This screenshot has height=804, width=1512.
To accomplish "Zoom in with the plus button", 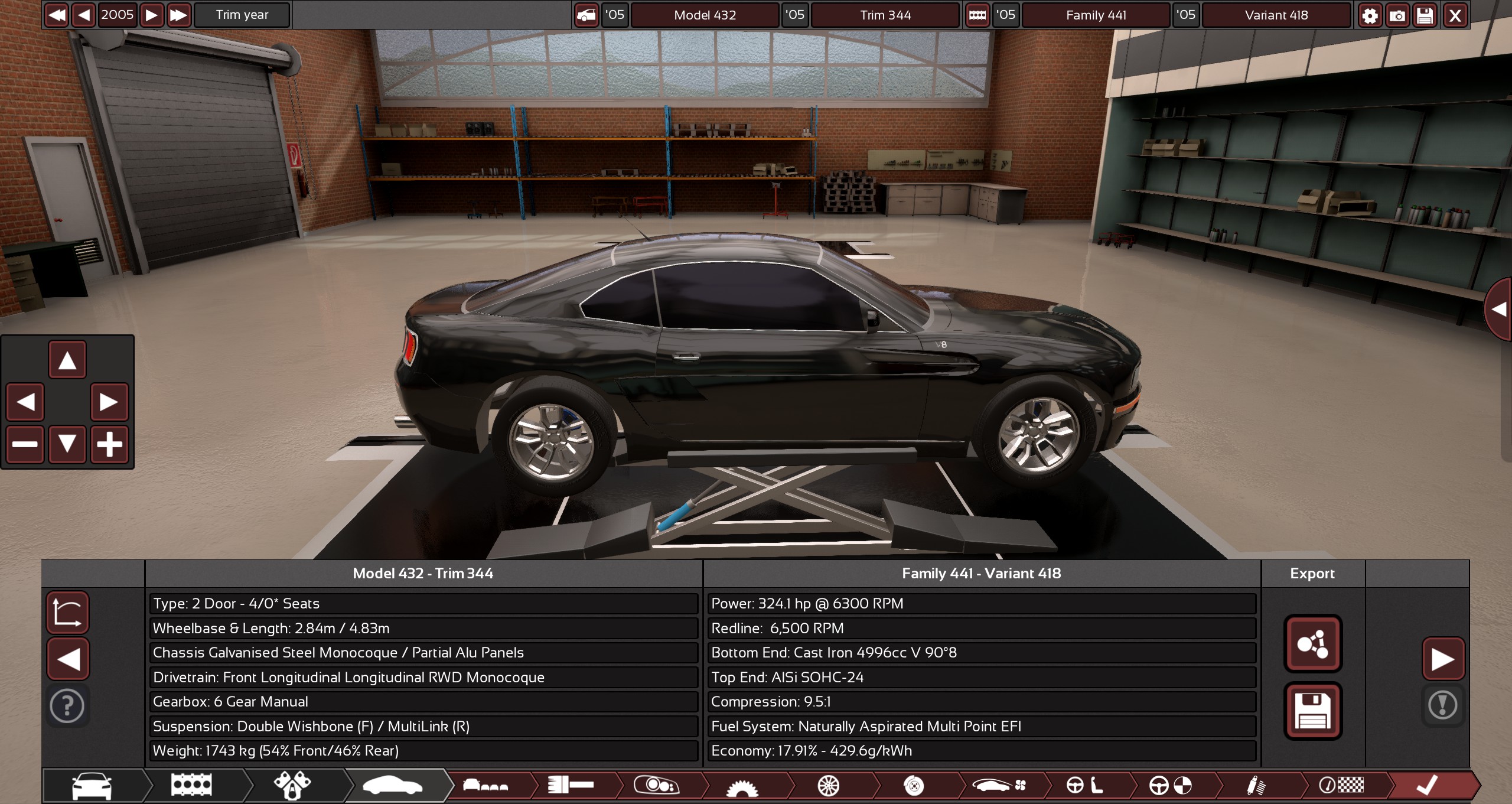I will click(109, 444).
